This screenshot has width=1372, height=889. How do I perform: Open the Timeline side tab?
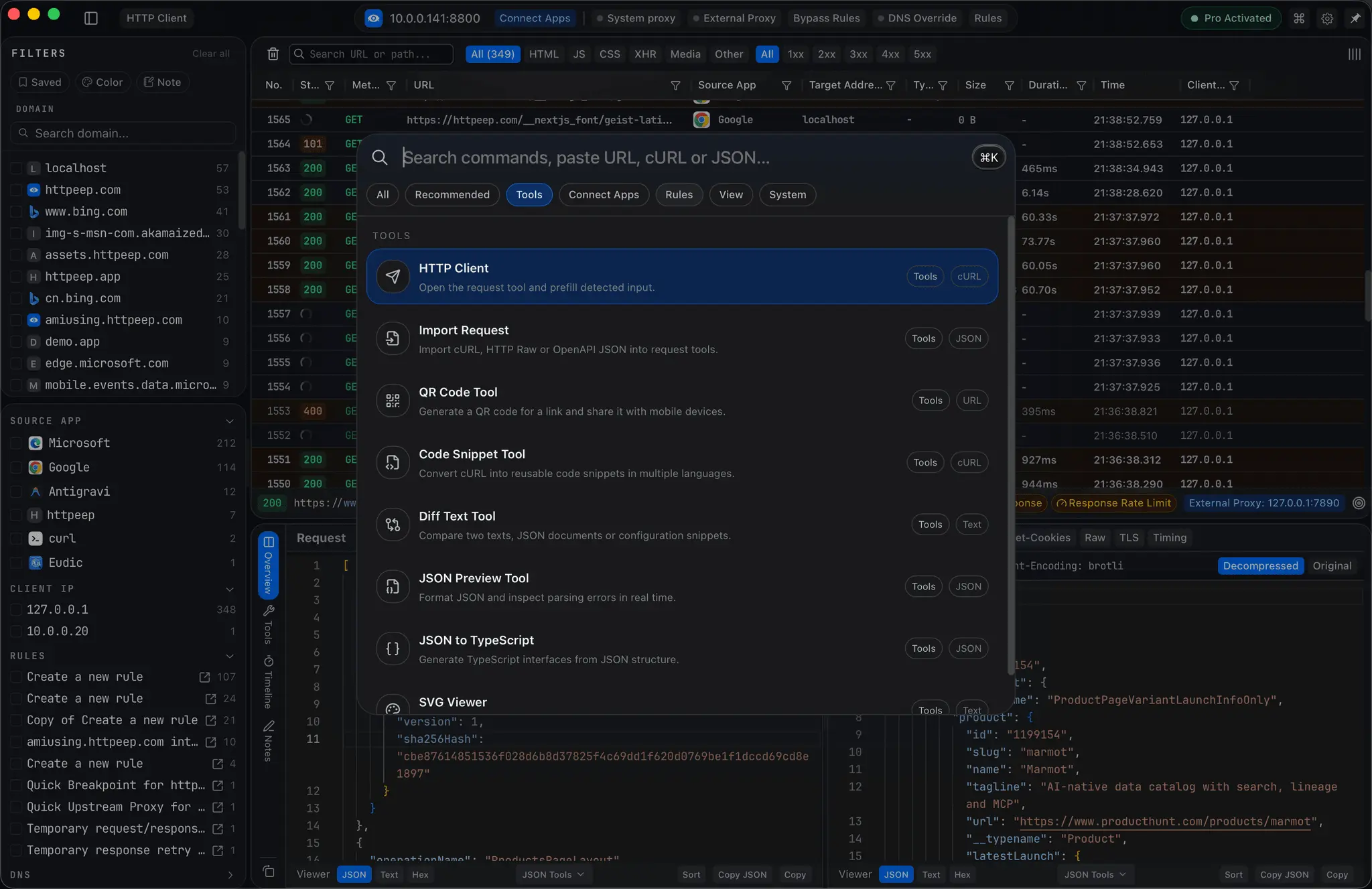[x=268, y=681]
